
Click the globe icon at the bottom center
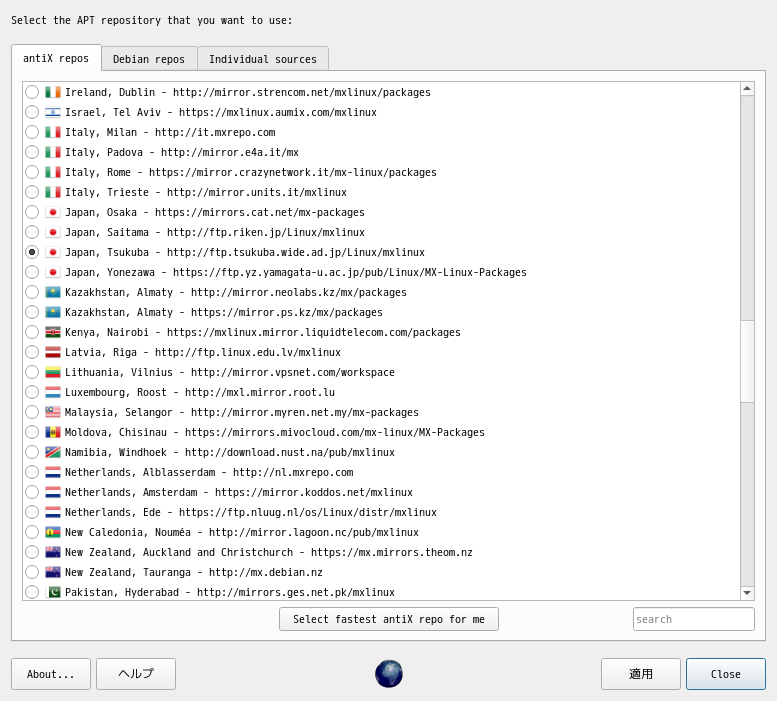(388, 674)
